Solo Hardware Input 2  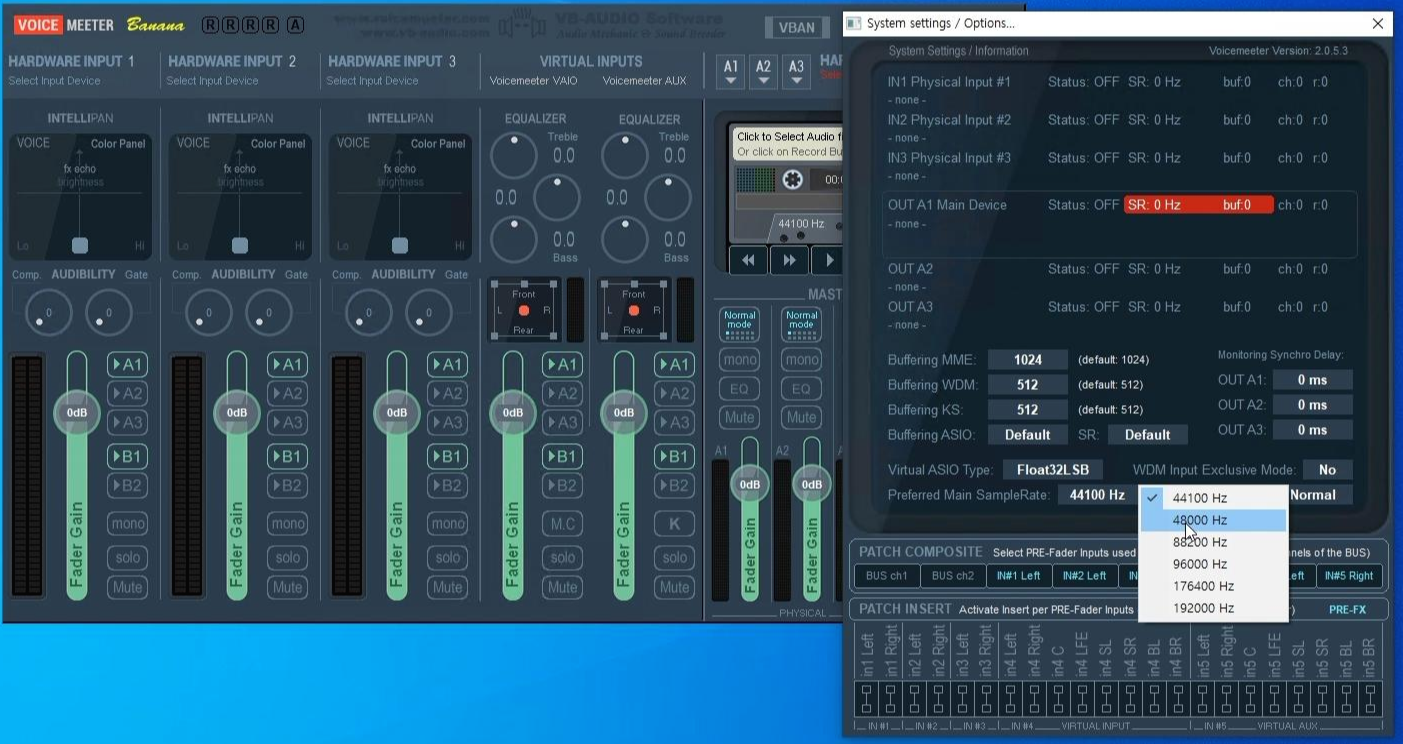pos(287,558)
